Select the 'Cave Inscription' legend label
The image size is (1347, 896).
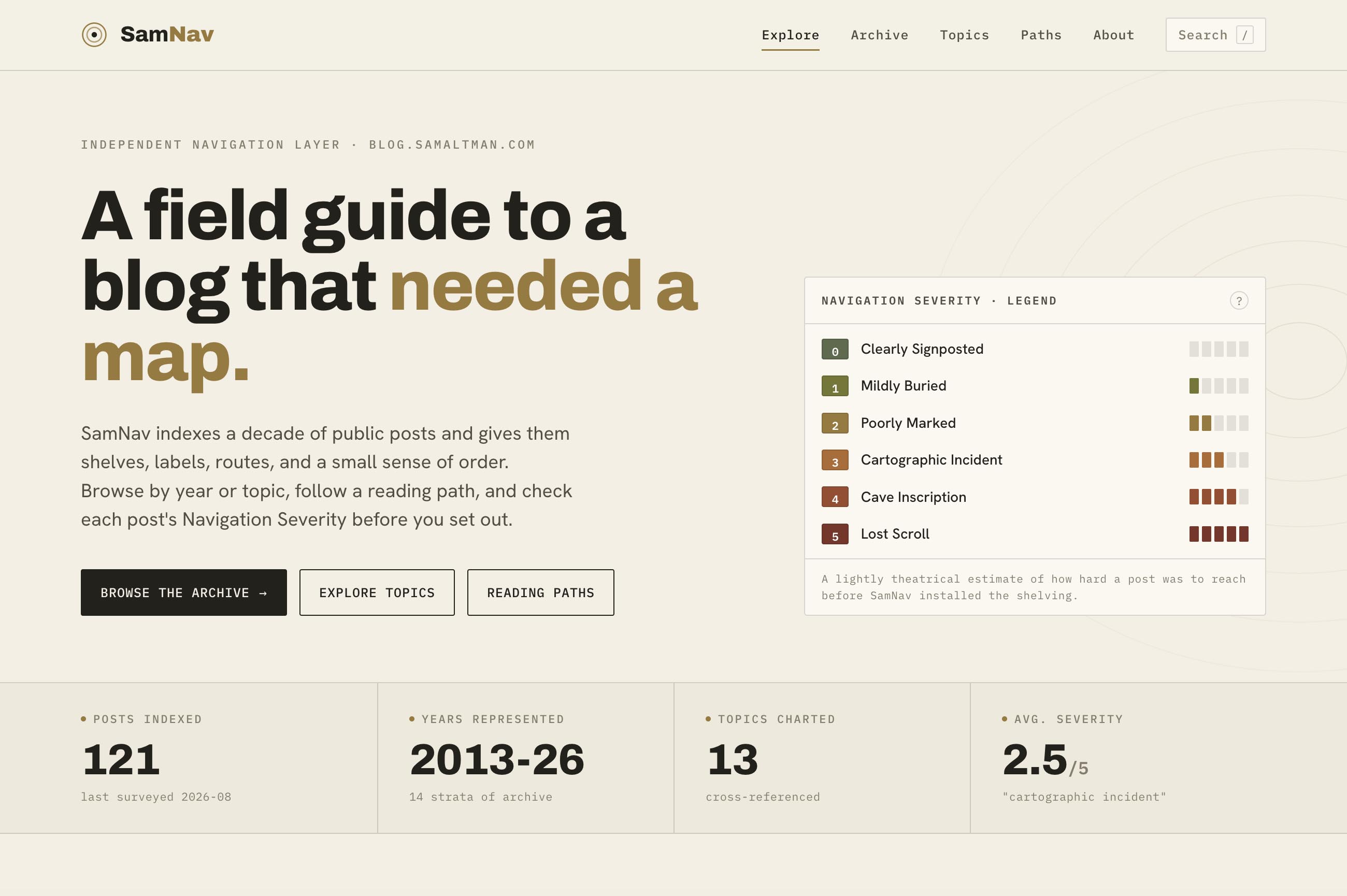(x=913, y=497)
